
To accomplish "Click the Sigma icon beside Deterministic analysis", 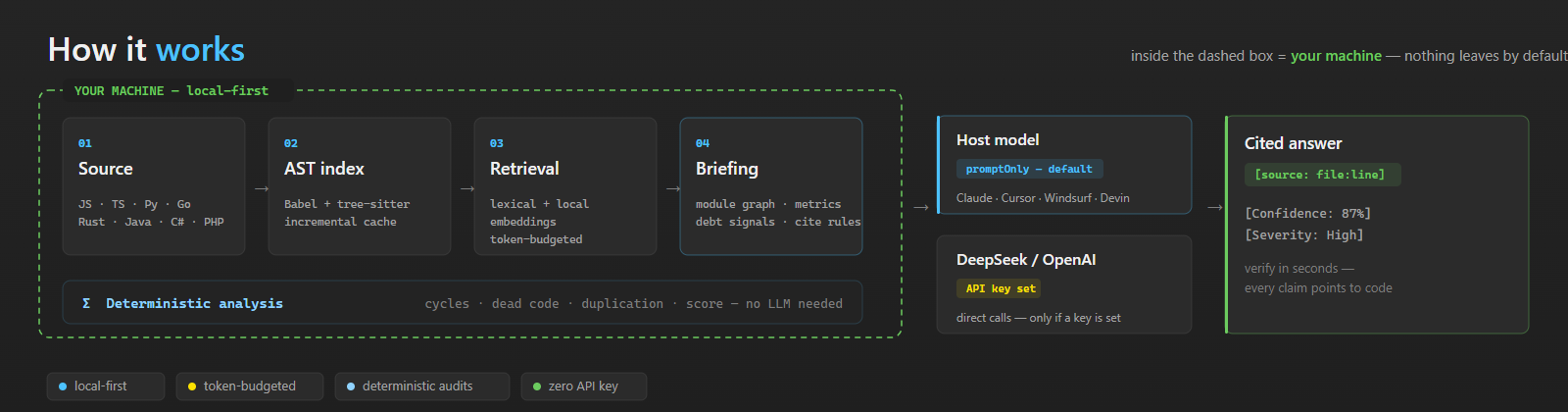I will [86, 303].
